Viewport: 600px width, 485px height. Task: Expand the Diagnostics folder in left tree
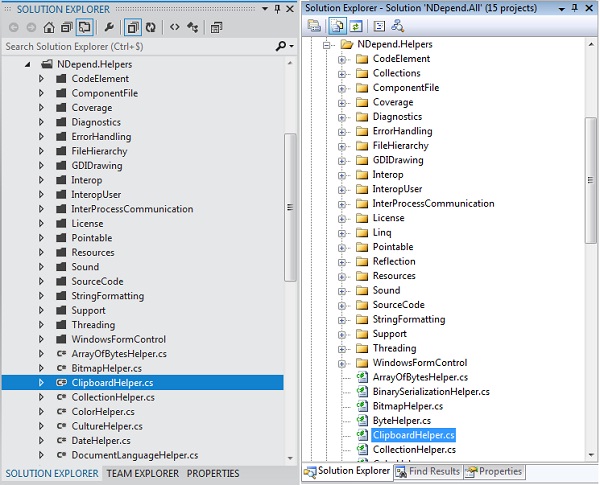41,122
